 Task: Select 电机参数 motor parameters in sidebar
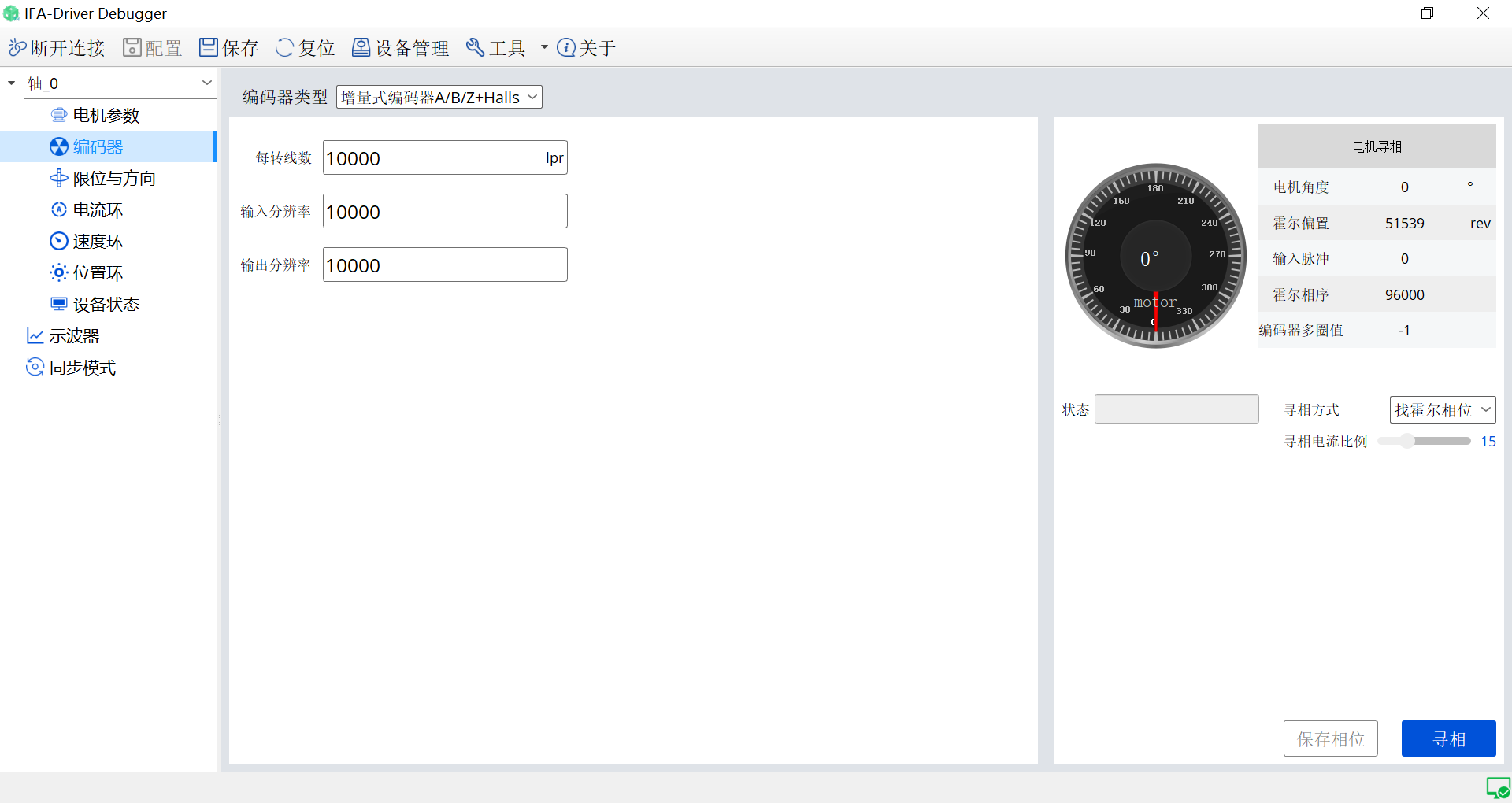(x=106, y=116)
